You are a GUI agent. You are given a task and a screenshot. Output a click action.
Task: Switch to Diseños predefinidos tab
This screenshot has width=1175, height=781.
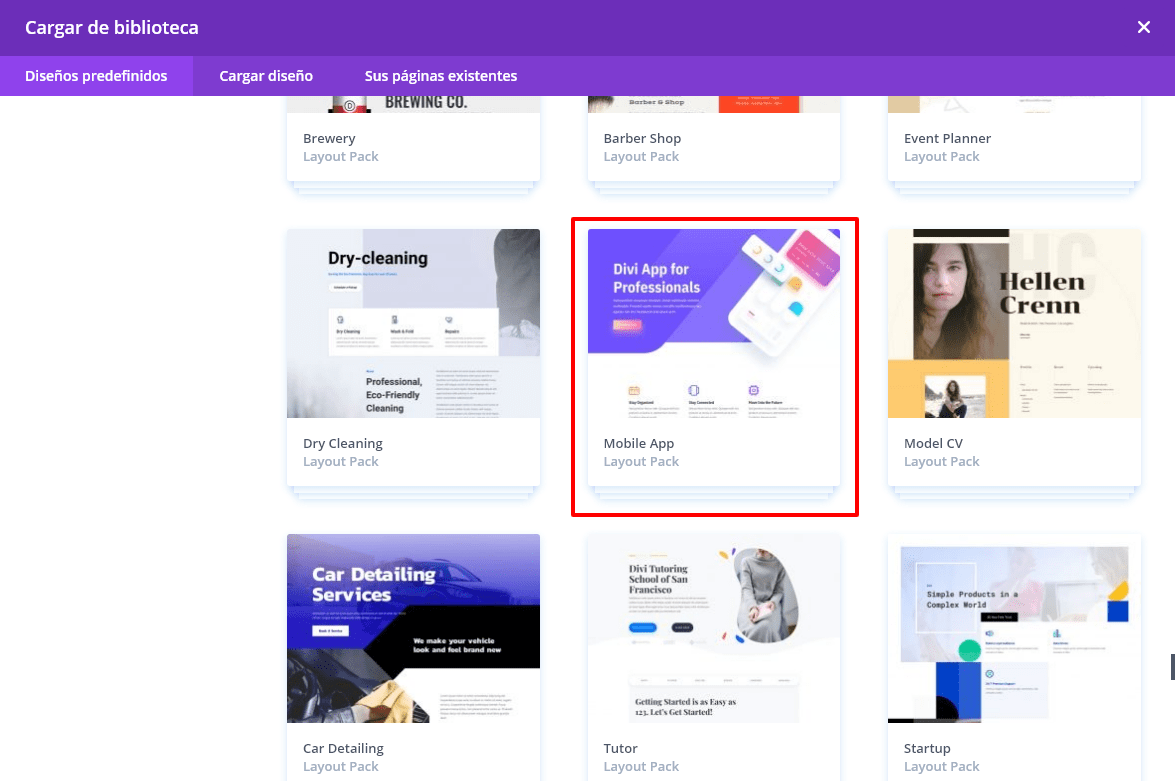(96, 76)
